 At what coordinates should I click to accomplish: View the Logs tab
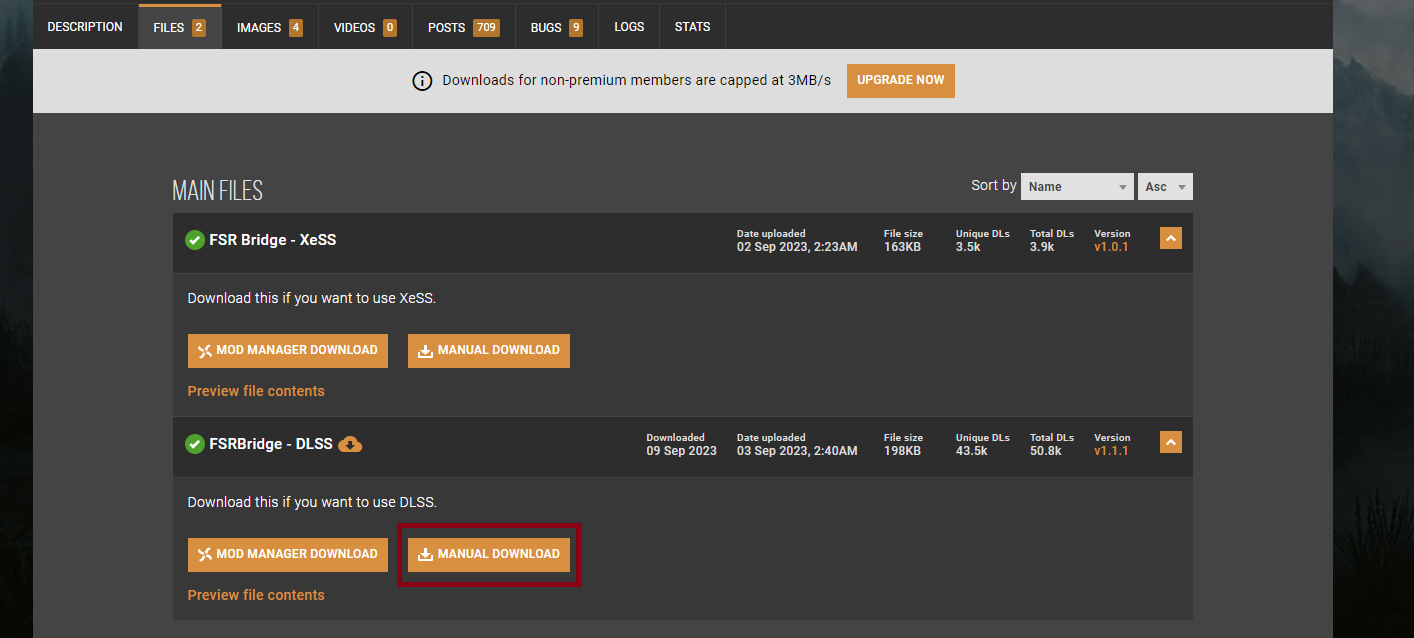(x=629, y=27)
